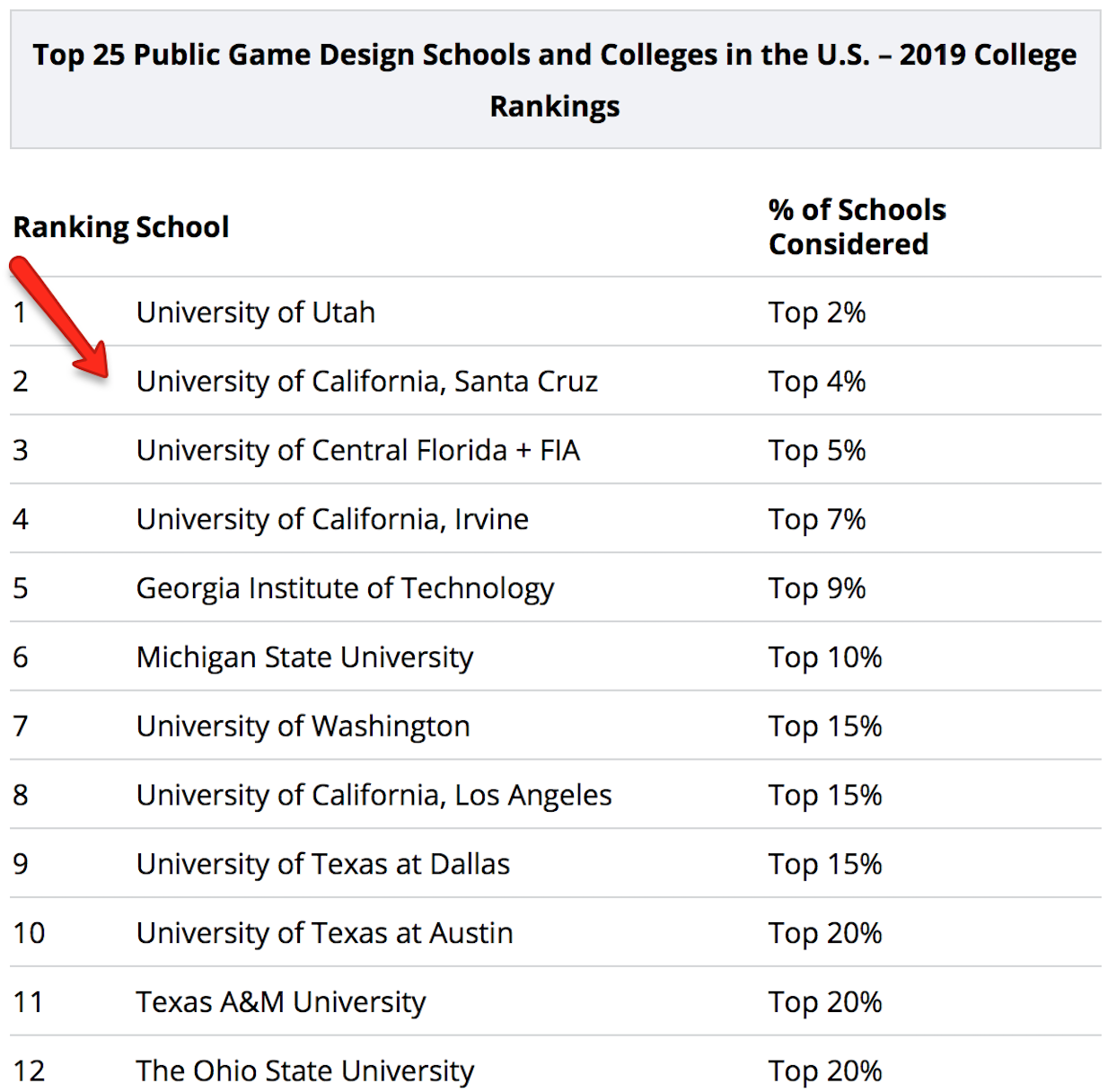Click University of California, Los Angeles
This screenshot has height=1092, width=1108.
(x=374, y=795)
